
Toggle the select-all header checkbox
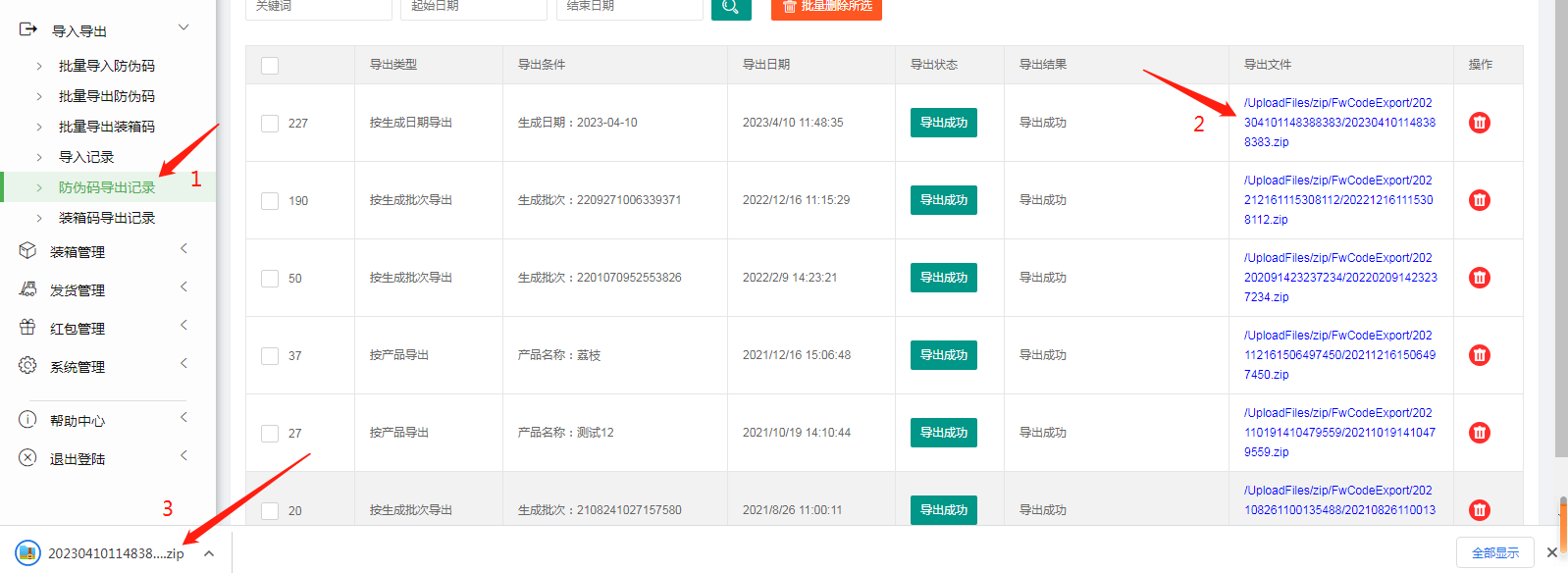pyautogui.click(x=270, y=66)
